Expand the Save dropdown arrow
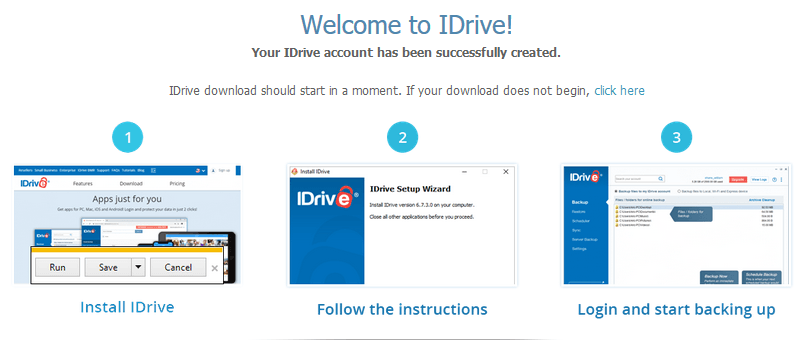This screenshot has width=804, height=360. coord(138,267)
